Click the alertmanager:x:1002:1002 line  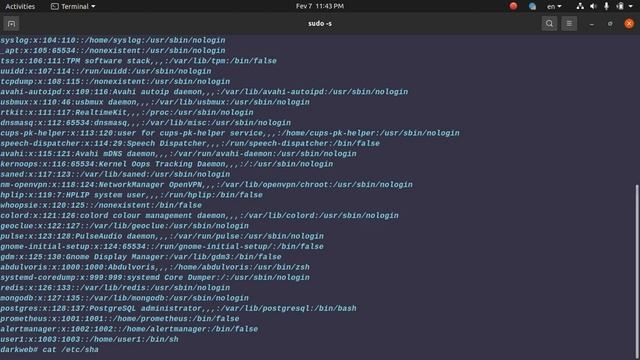coord(129,329)
